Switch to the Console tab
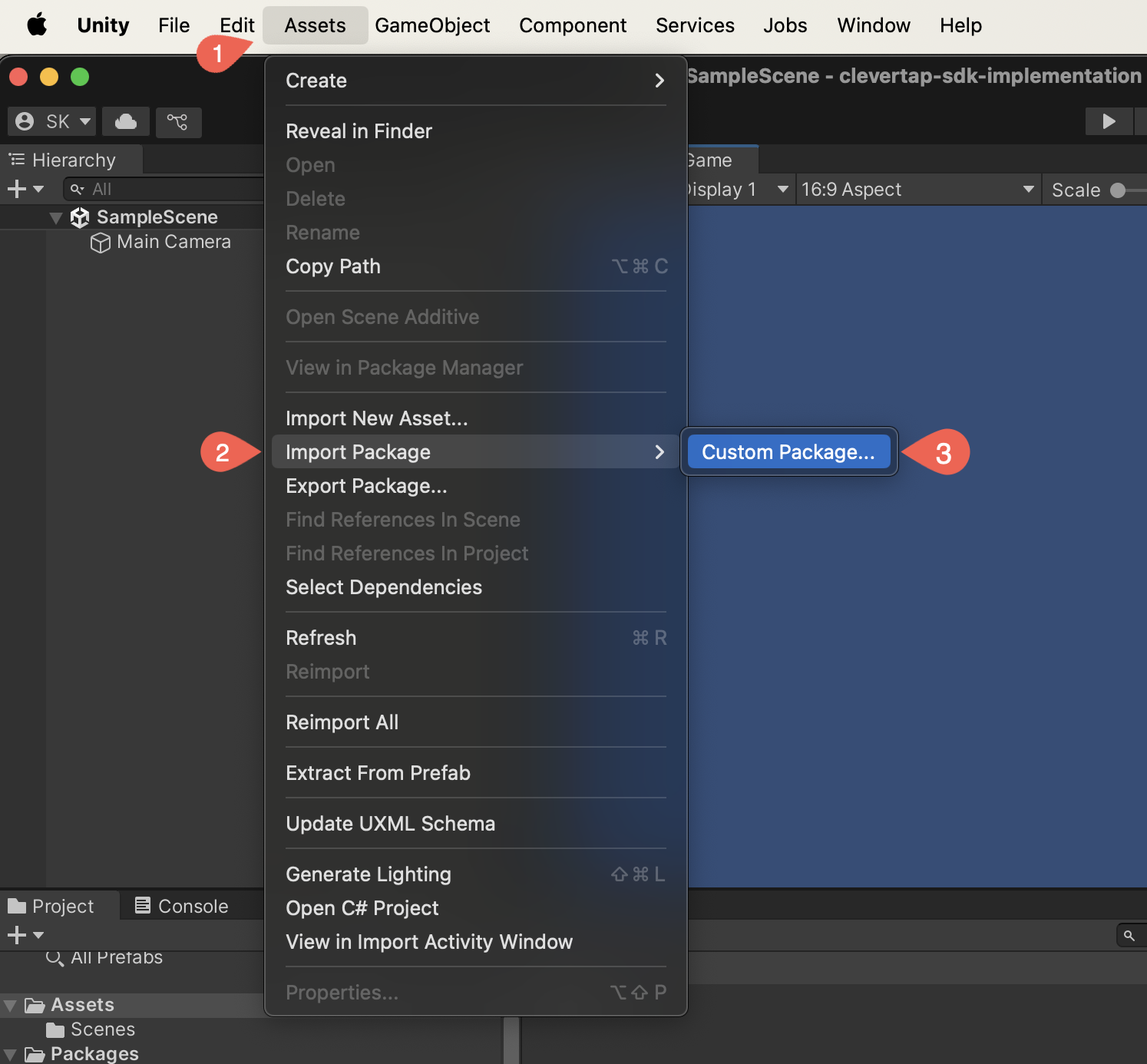1147x1064 pixels. [181, 907]
